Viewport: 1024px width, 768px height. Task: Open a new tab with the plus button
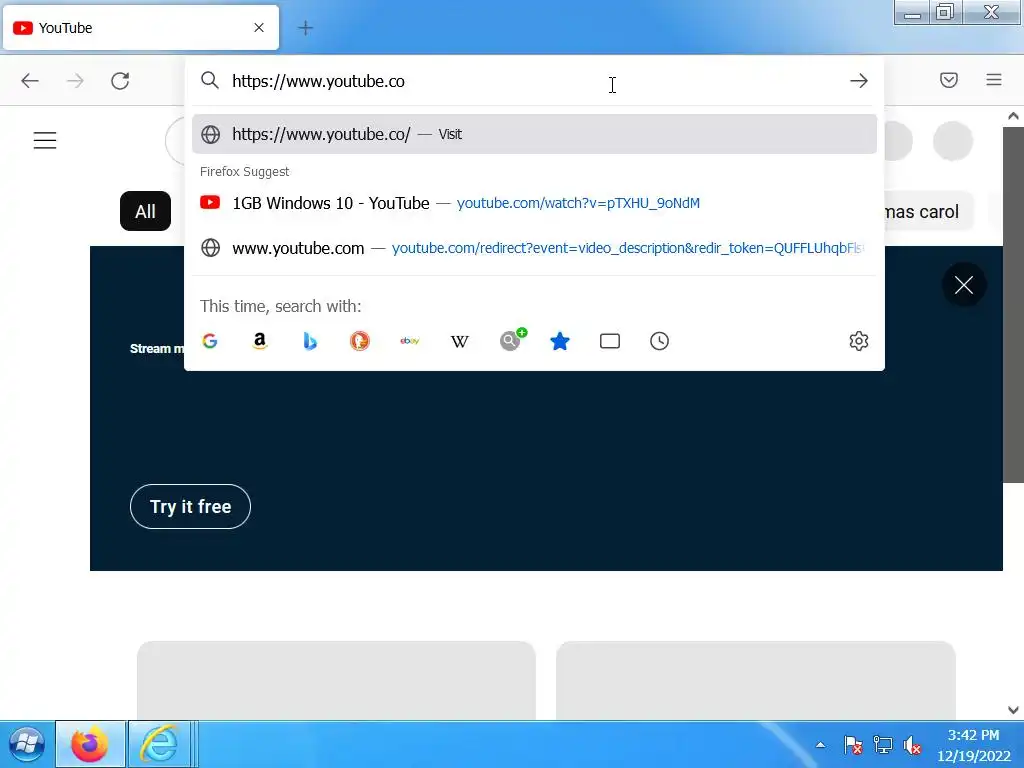(x=305, y=28)
